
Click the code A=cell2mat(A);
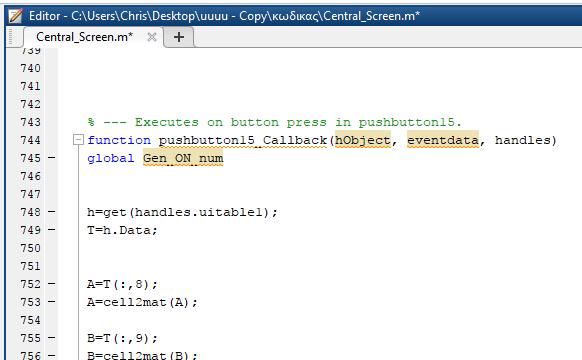point(142,302)
